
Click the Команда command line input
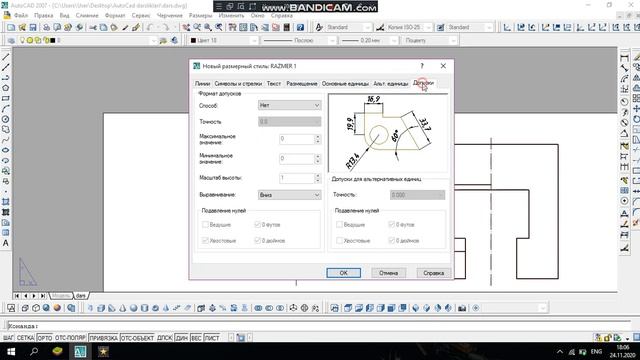[x=318, y=326]
